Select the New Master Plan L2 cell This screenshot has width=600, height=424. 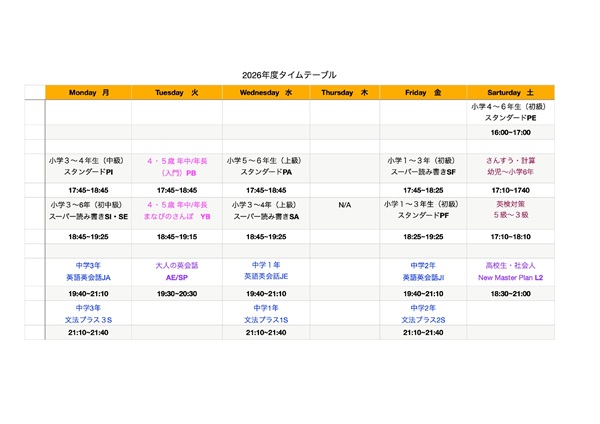point(510,271)
